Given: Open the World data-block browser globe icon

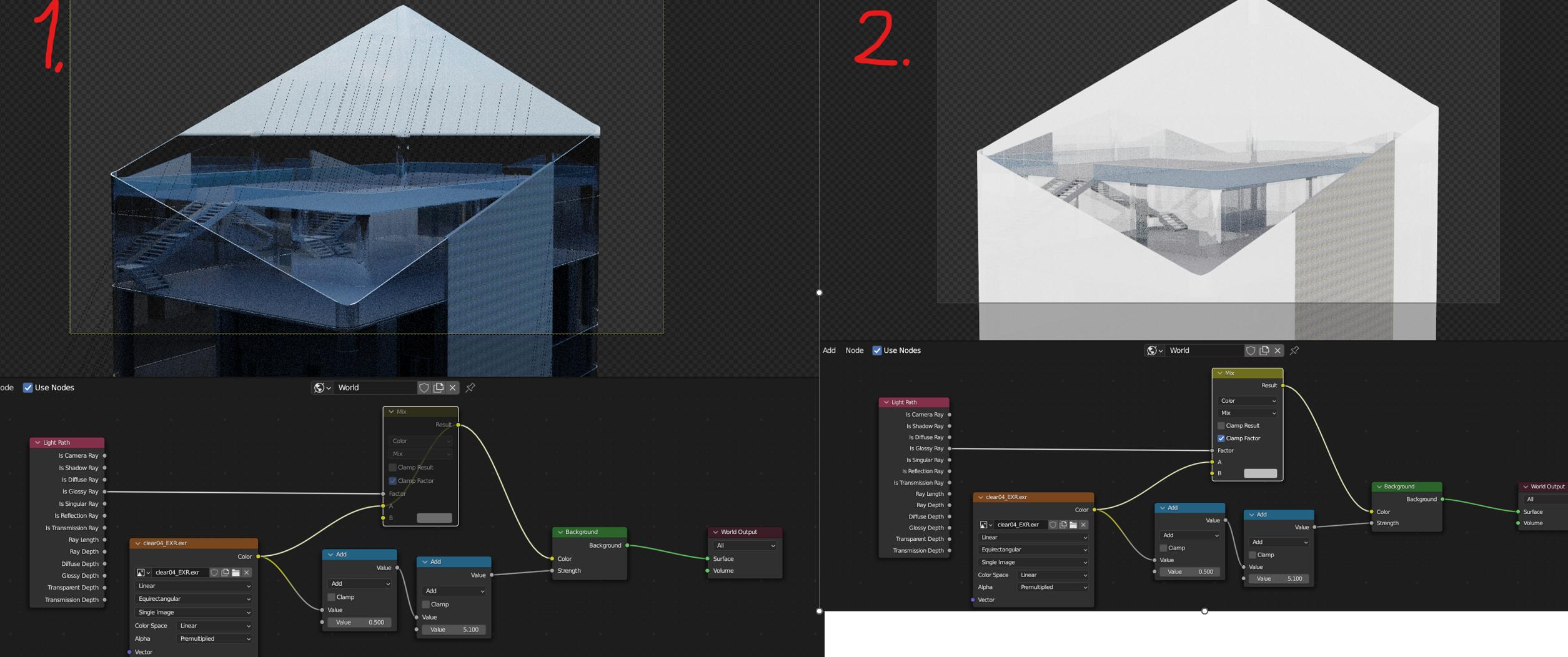Looking at the screenshot, I should point(320,387).
